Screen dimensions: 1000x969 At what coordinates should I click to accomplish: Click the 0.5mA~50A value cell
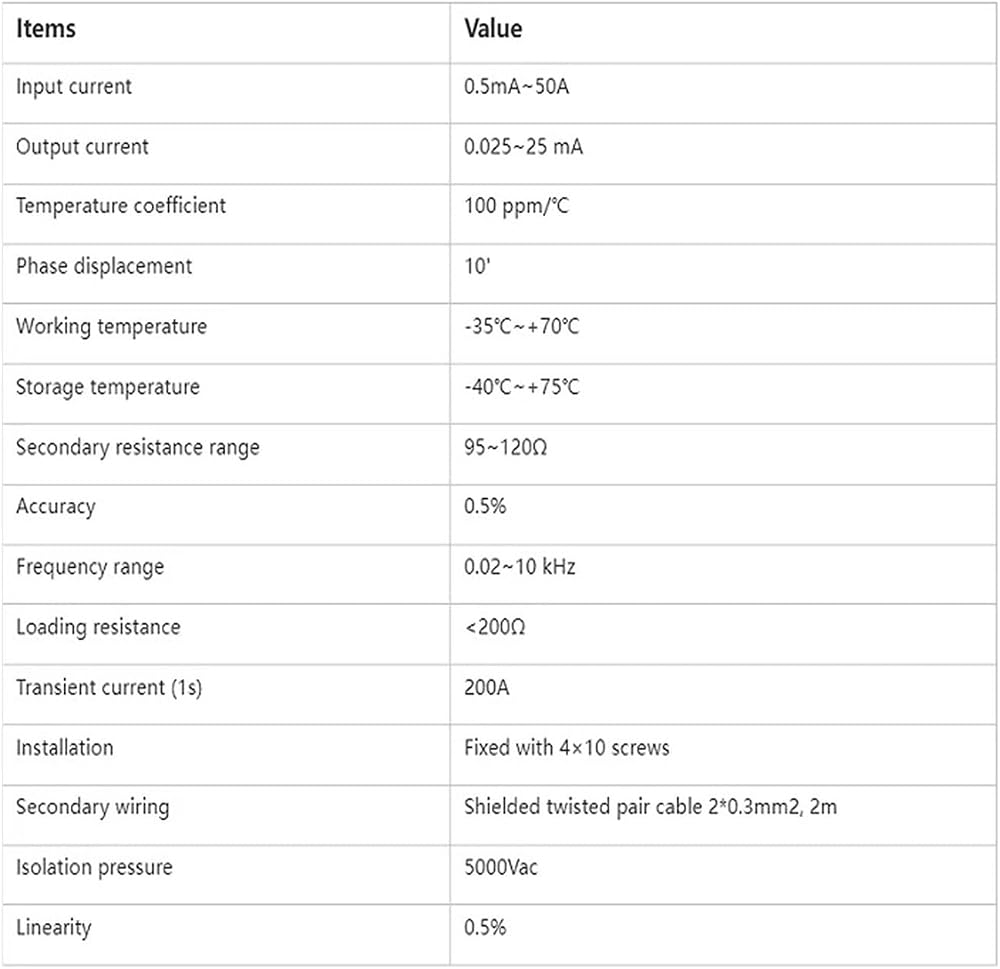click(x=517, y=86)
